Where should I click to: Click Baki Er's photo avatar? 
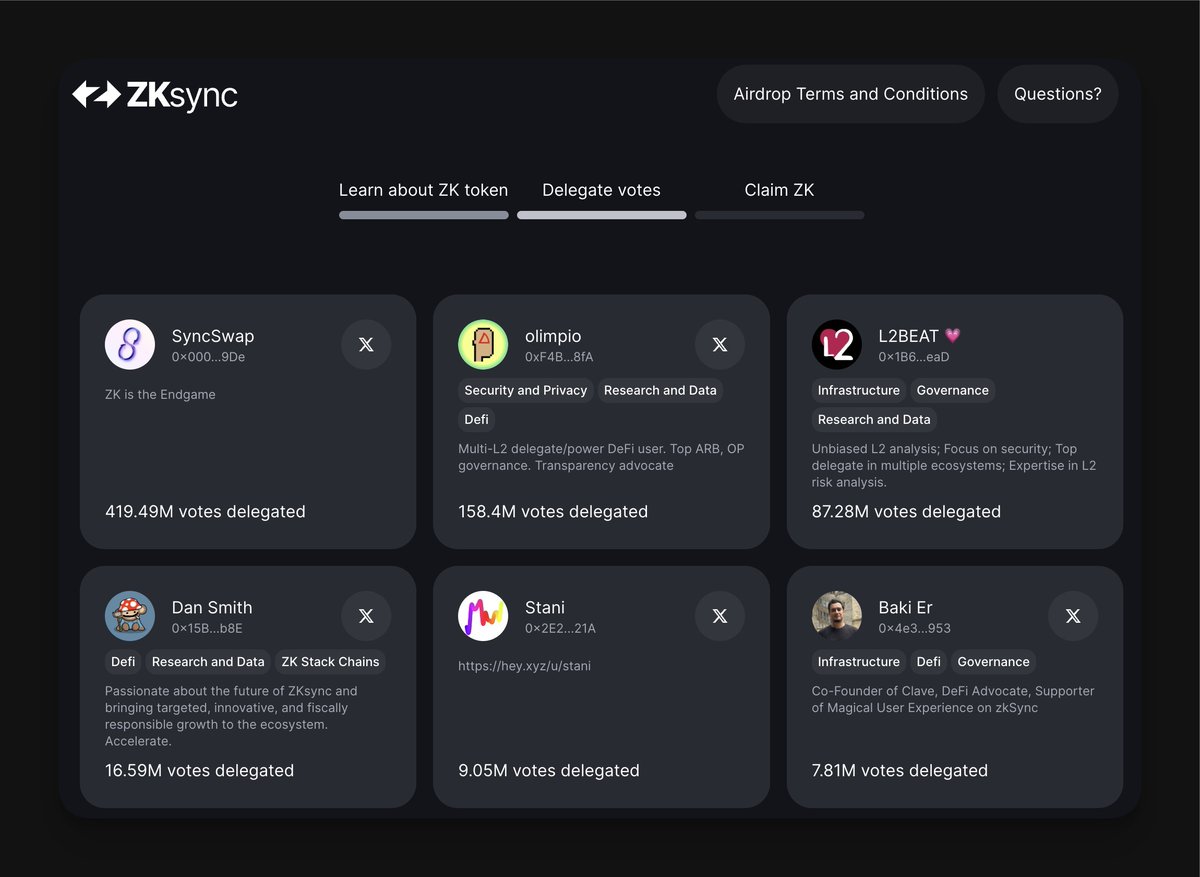pyautogui.click(x=837, y=616)
